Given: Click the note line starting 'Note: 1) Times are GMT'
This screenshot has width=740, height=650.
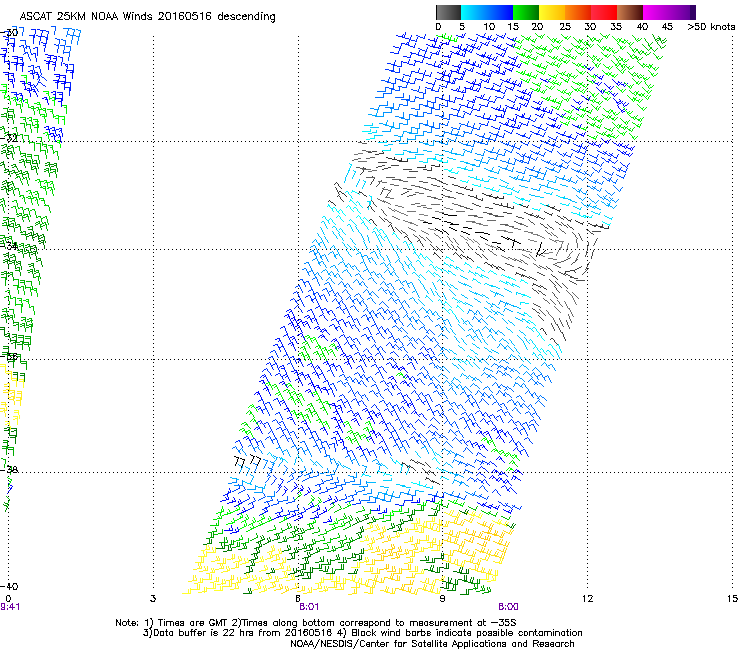Looking at the screenshot, I should 316,623.
